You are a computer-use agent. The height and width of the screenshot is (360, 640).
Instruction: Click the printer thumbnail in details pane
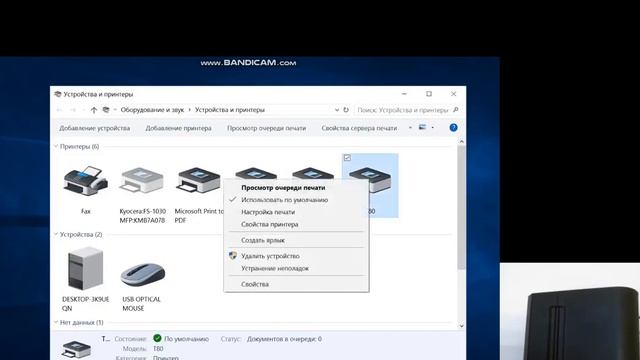pyautogui.click(x=76, y=350)
